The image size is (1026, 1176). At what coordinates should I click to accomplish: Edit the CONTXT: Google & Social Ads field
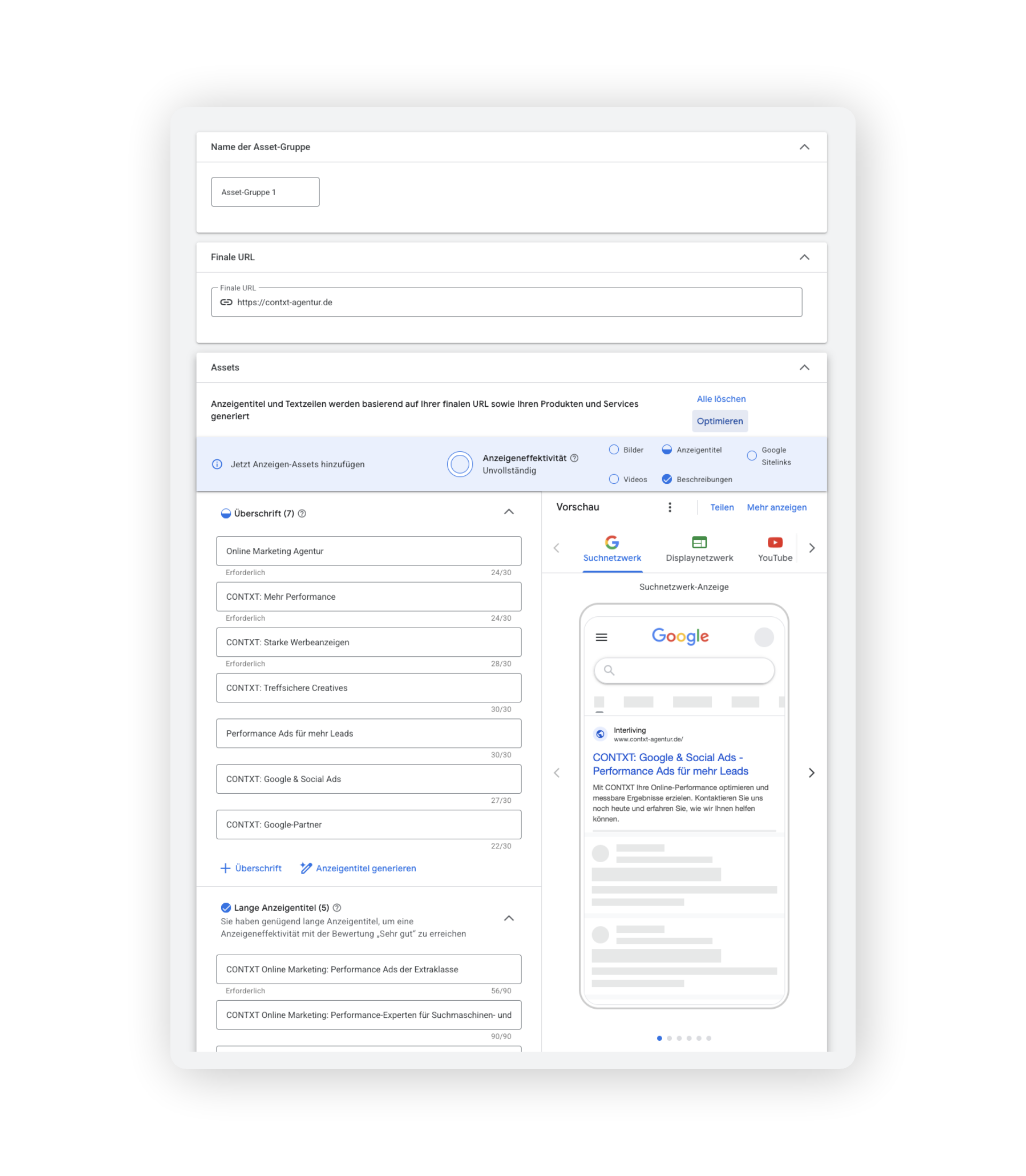(369, 779)
